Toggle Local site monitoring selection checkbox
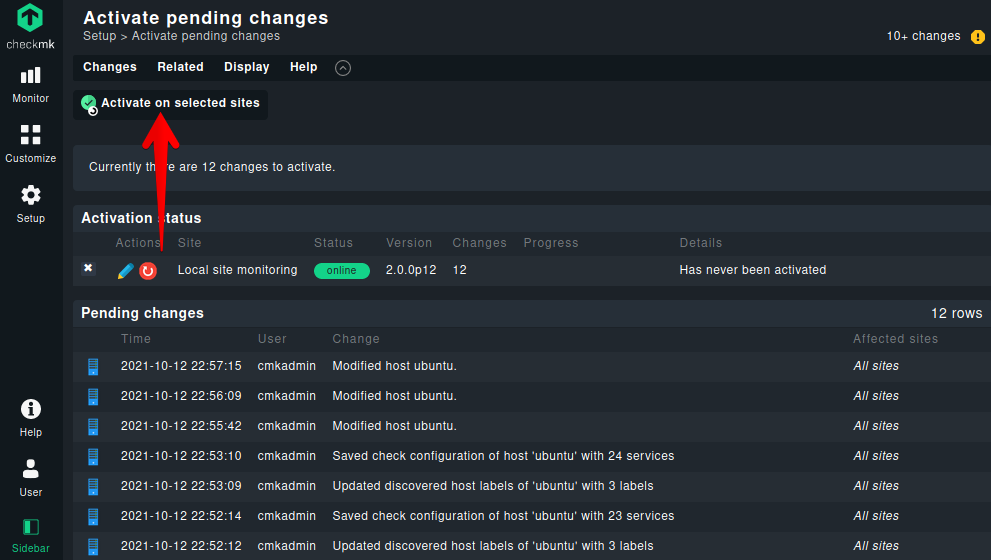The height and width of the screenshot is (560, 991). [x=88, y=268]
